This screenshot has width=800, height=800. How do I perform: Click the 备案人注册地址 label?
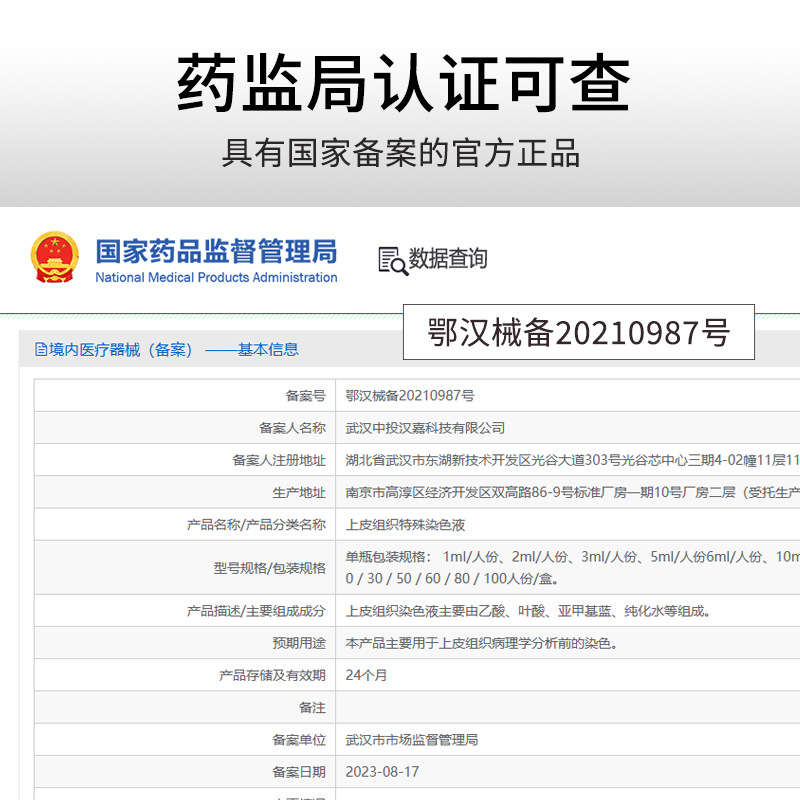click(279, 460)
